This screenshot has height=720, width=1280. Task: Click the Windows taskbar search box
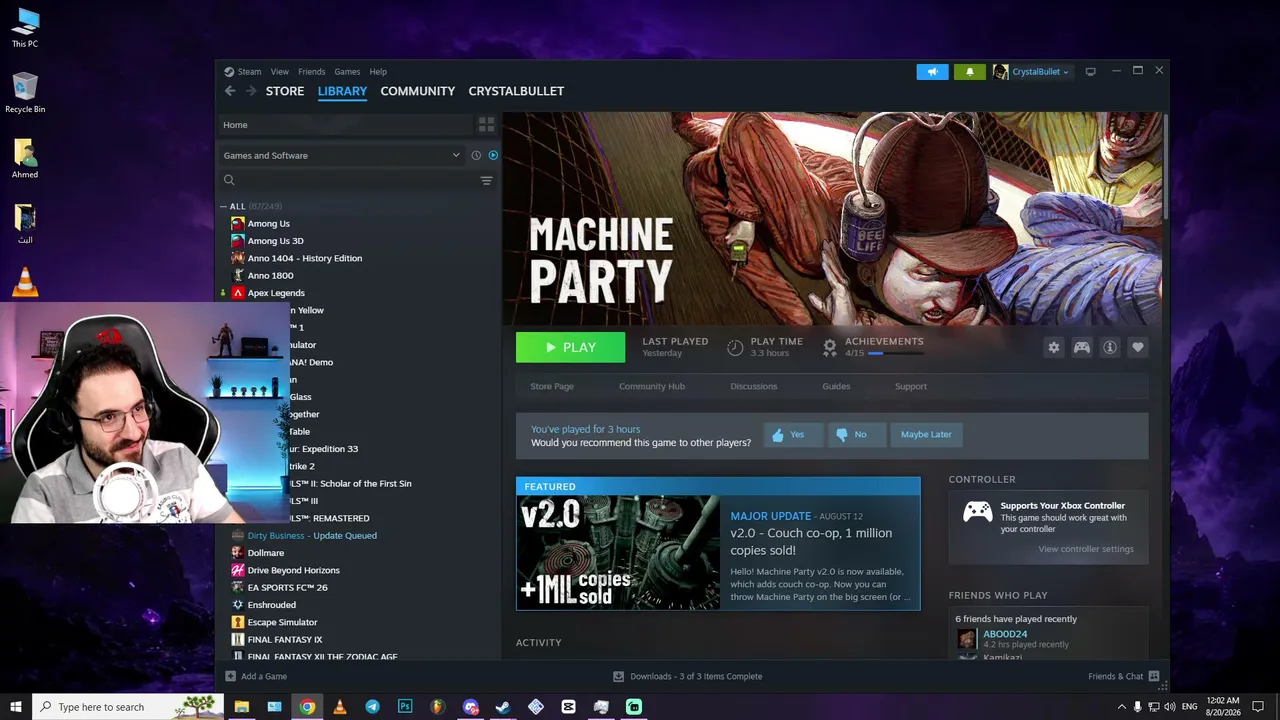point(128,707)
